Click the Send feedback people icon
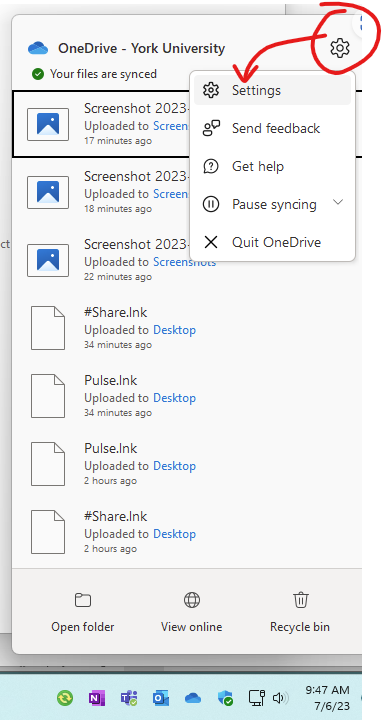The height and width of the screenshot is (720, 383). coord(211,128)
